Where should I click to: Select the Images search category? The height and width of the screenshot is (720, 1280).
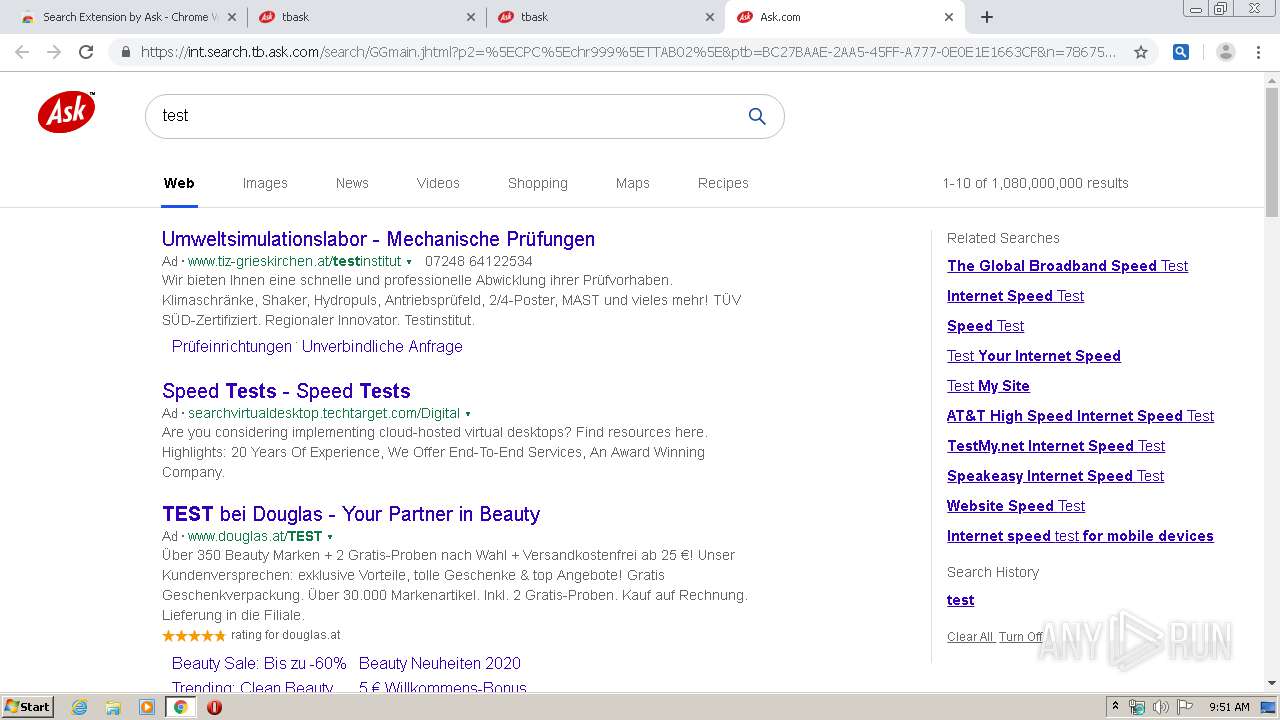(x=265, y=183)
